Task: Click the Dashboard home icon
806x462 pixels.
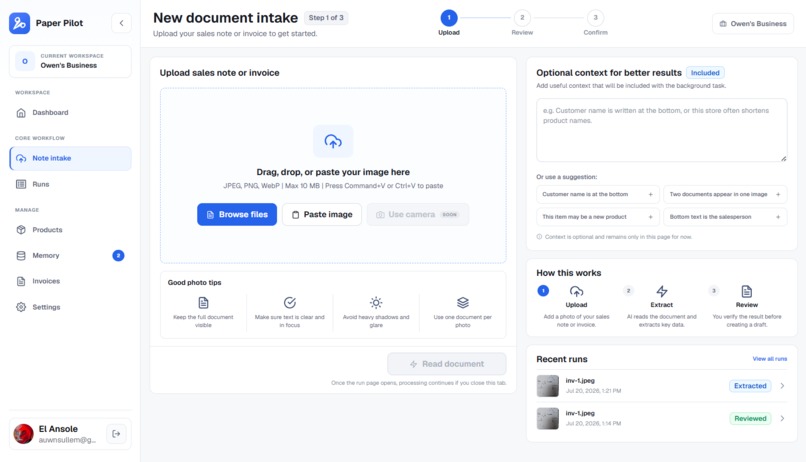Action: click(x=21, y=113)
